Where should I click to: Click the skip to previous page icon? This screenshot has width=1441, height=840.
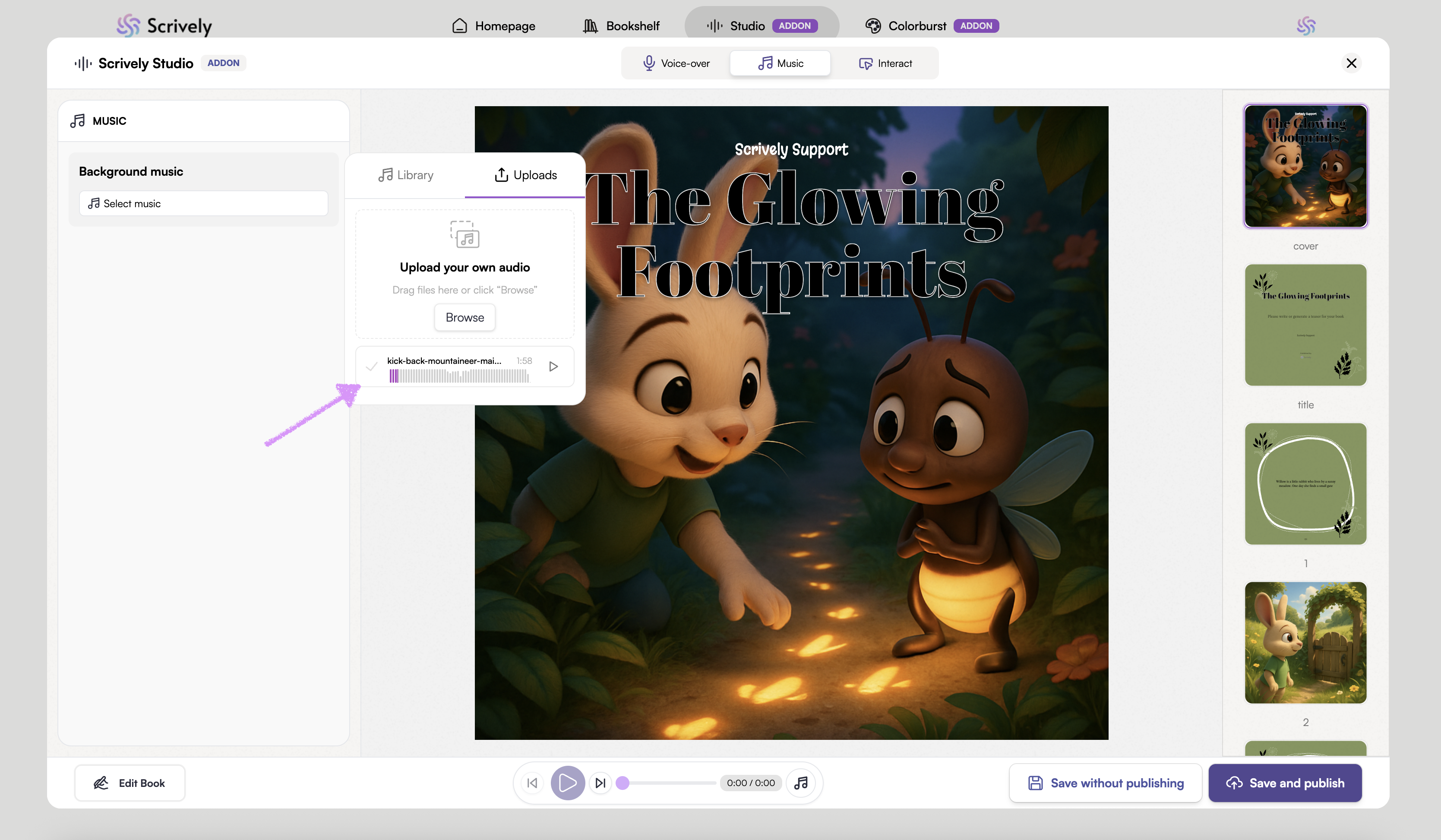coord(532,783)
